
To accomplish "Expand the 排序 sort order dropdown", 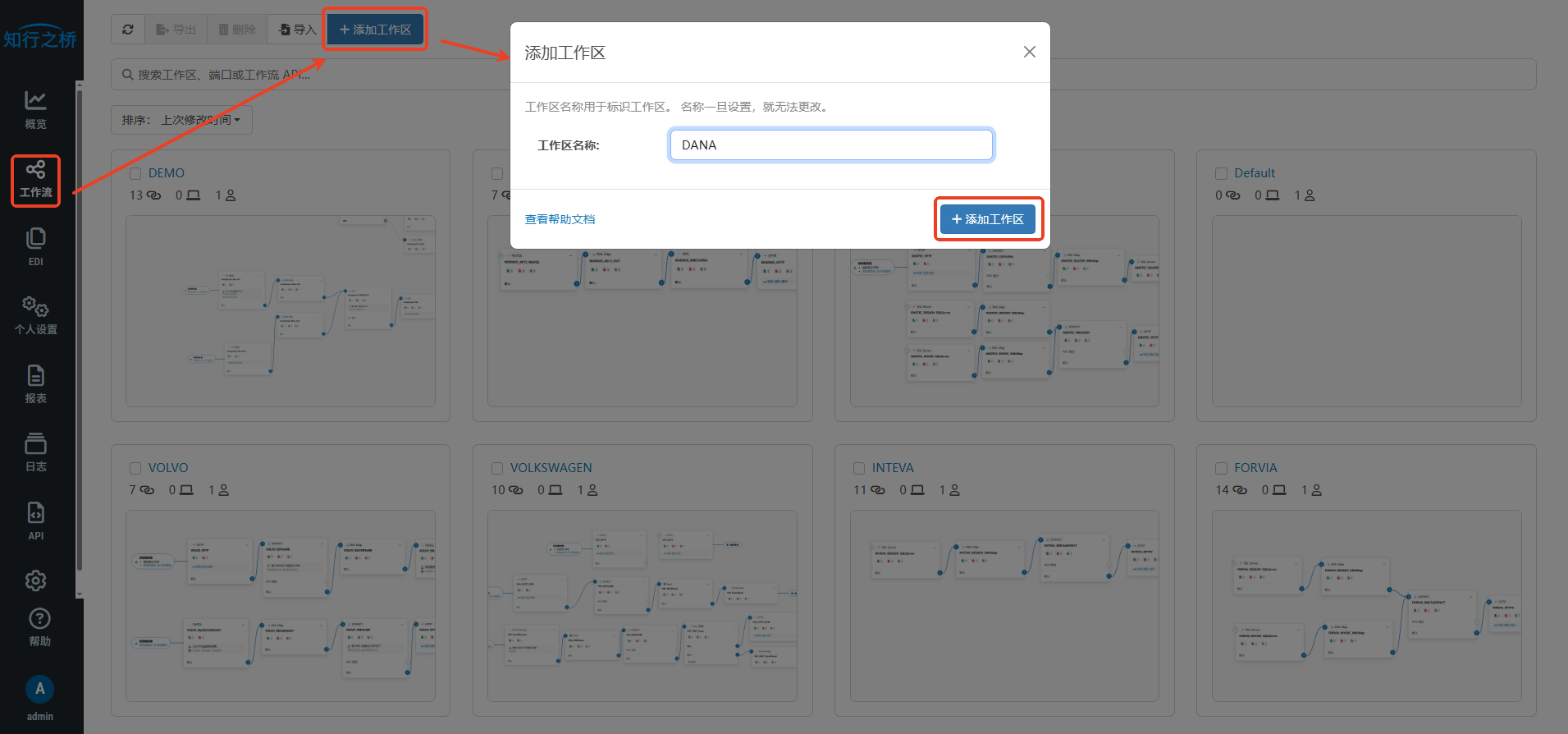I will click(181, 120).
